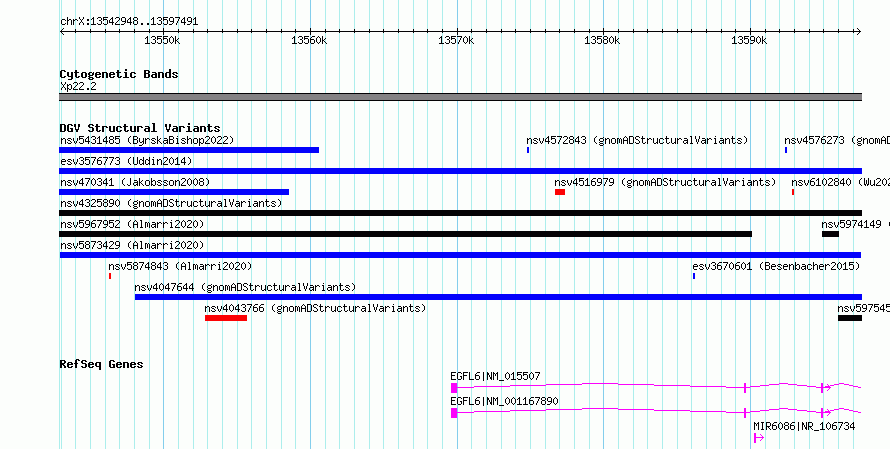Click the DGV Structural Variants track title

[x=140, y=128]
